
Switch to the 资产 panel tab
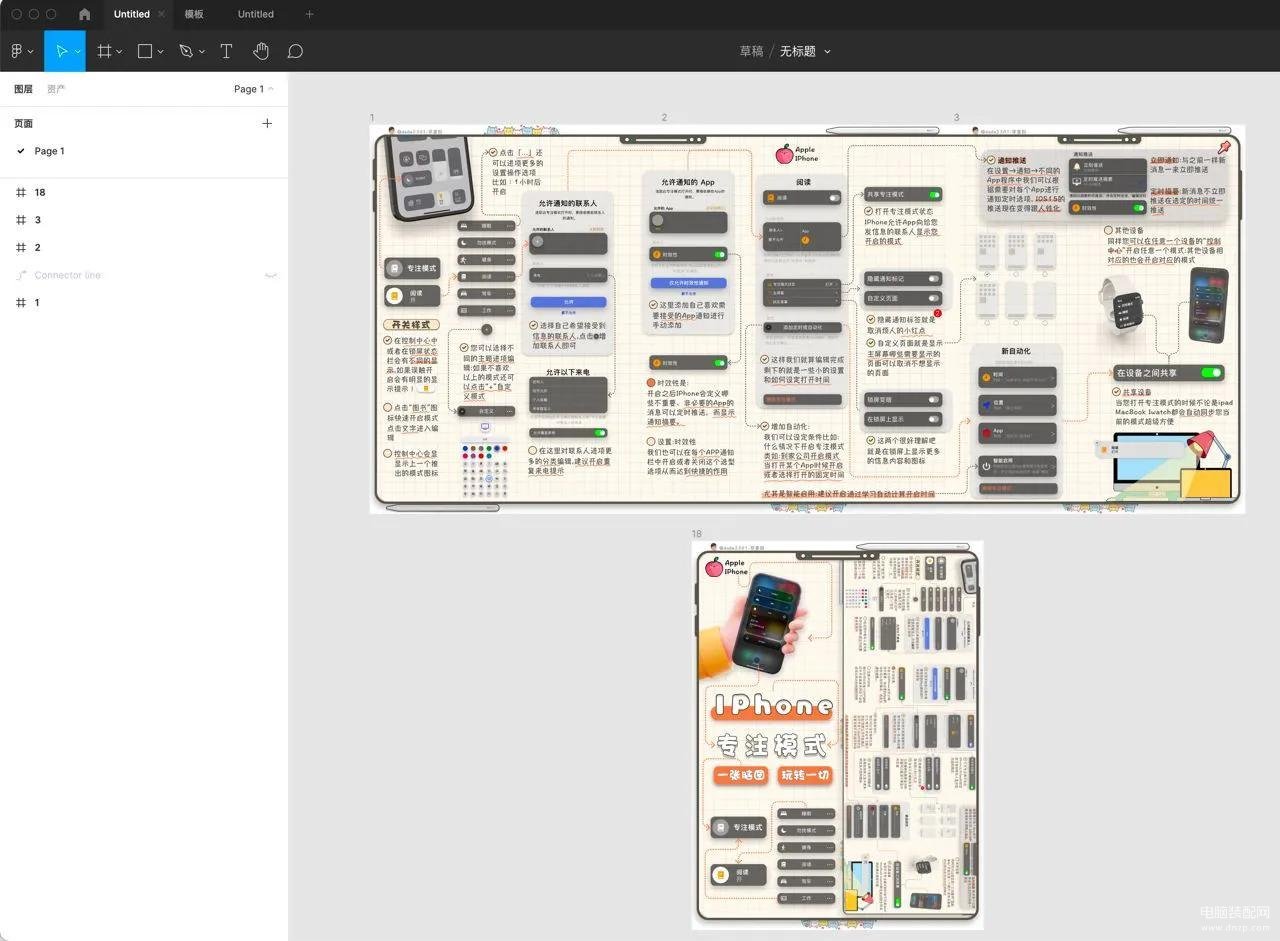pos(56,89)
